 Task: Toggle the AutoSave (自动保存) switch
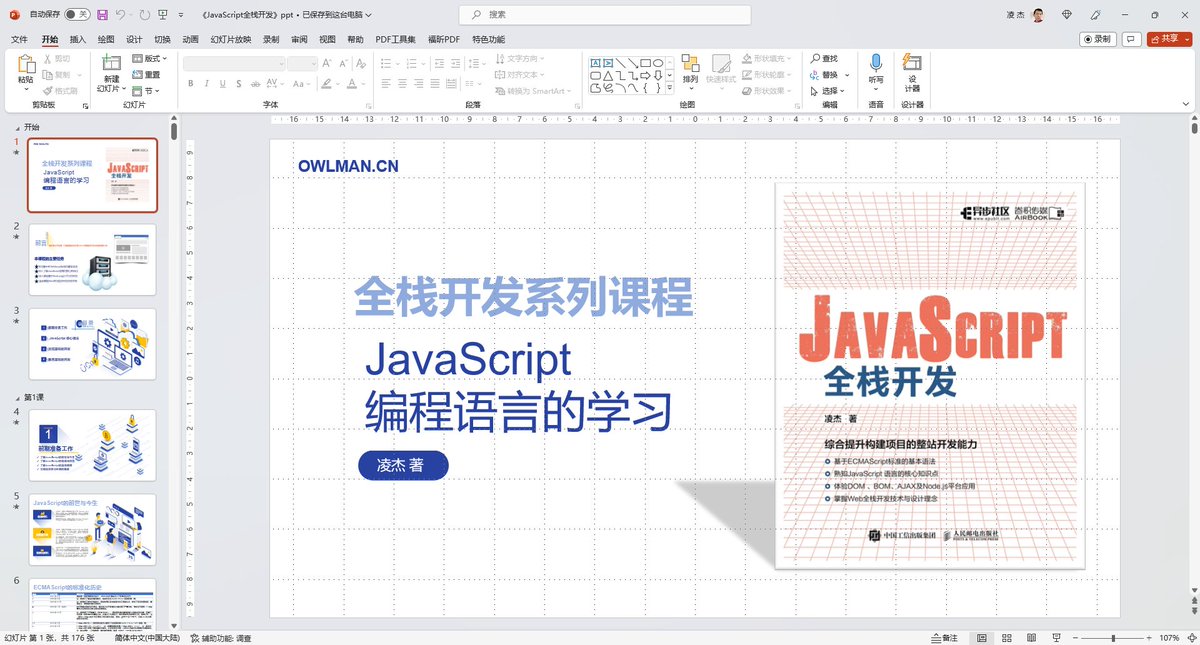click(x=76, y=15)
